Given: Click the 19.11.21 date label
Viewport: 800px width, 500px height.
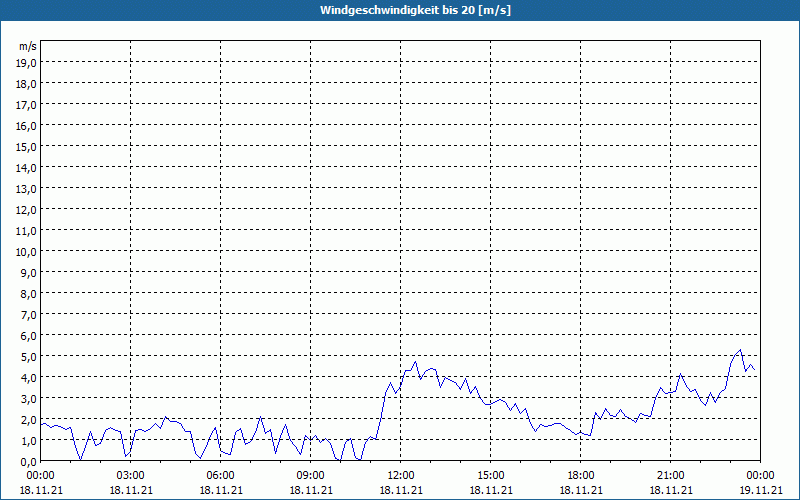Looking at the screenshot, I should point(761,490).
